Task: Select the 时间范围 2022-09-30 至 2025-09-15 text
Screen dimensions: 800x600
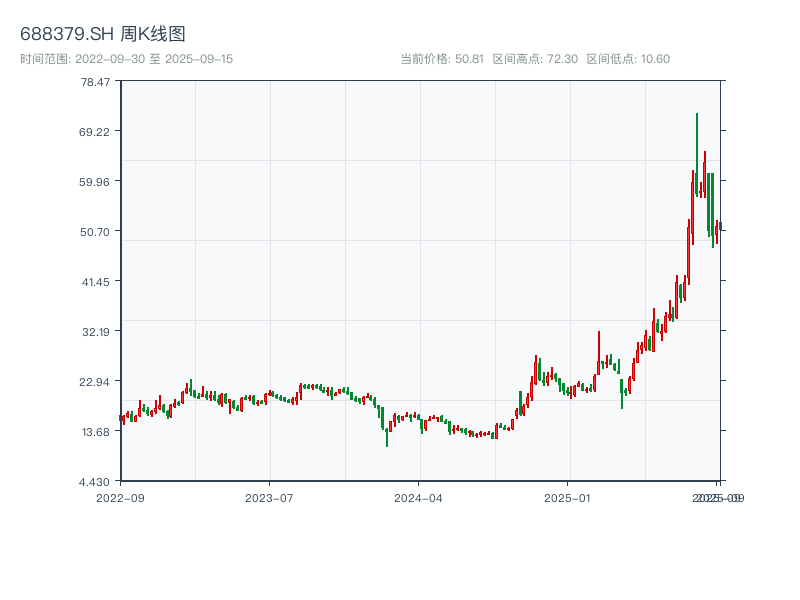Action: [x=127, y=59]
